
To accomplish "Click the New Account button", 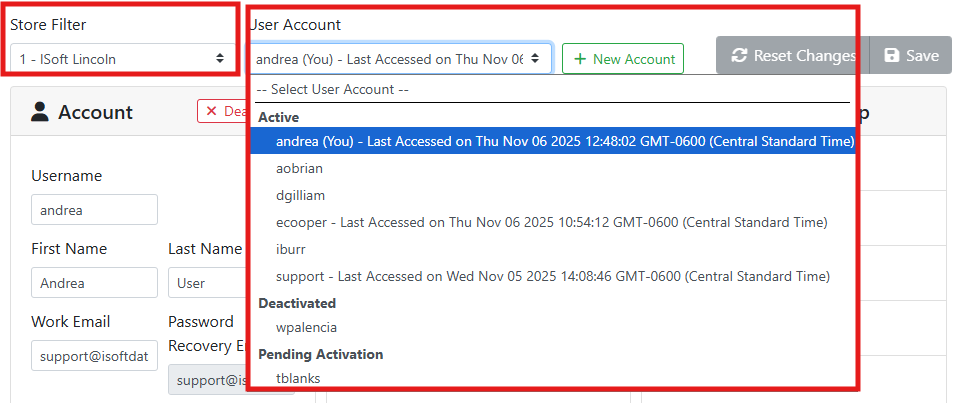I will point(623,59).
